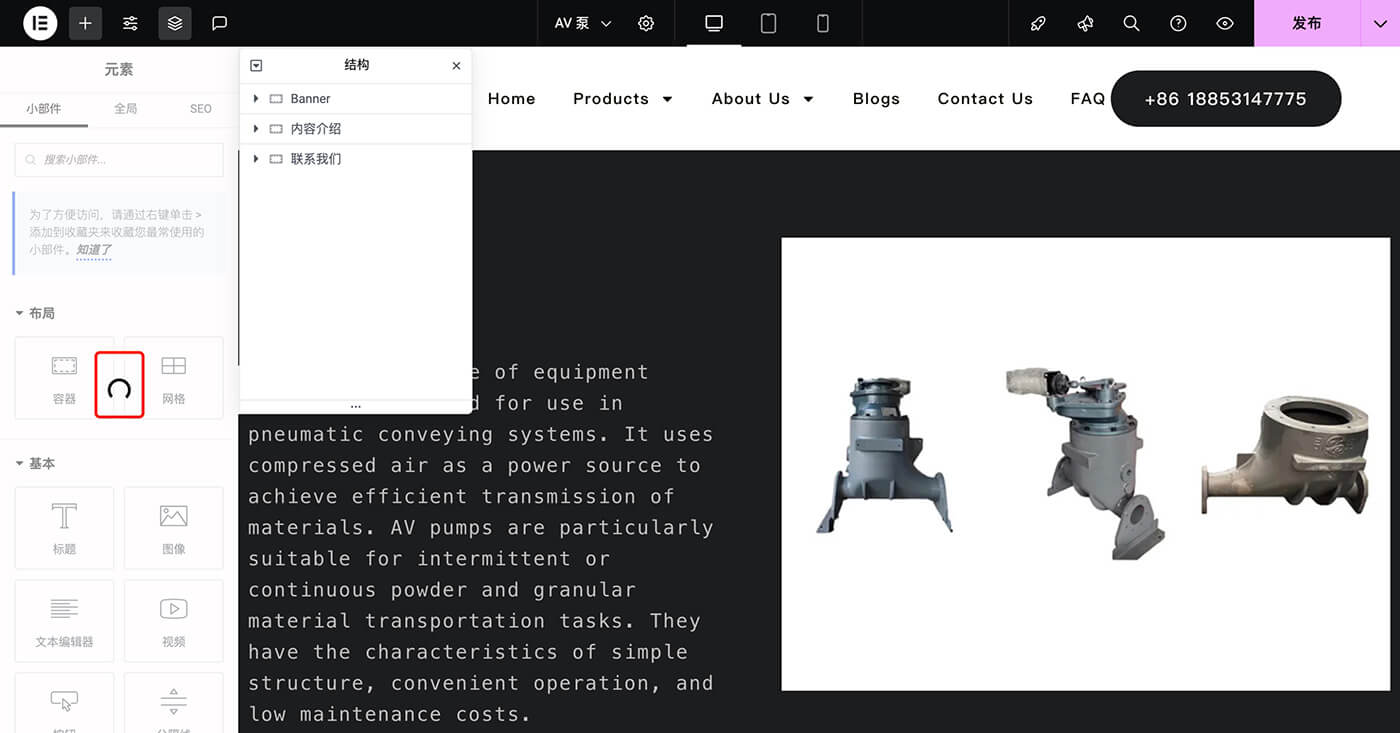This screenshot has height=733, width=1400.
Task: Click the 搜索小部件 search field
Action: 119,160
